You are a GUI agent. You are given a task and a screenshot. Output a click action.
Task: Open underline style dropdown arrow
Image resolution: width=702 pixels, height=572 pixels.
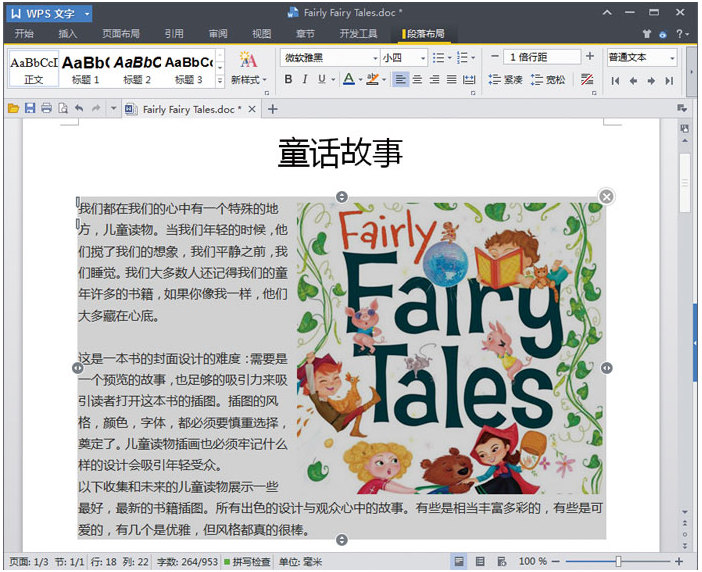pyautogui.click(x=333, y=80)
